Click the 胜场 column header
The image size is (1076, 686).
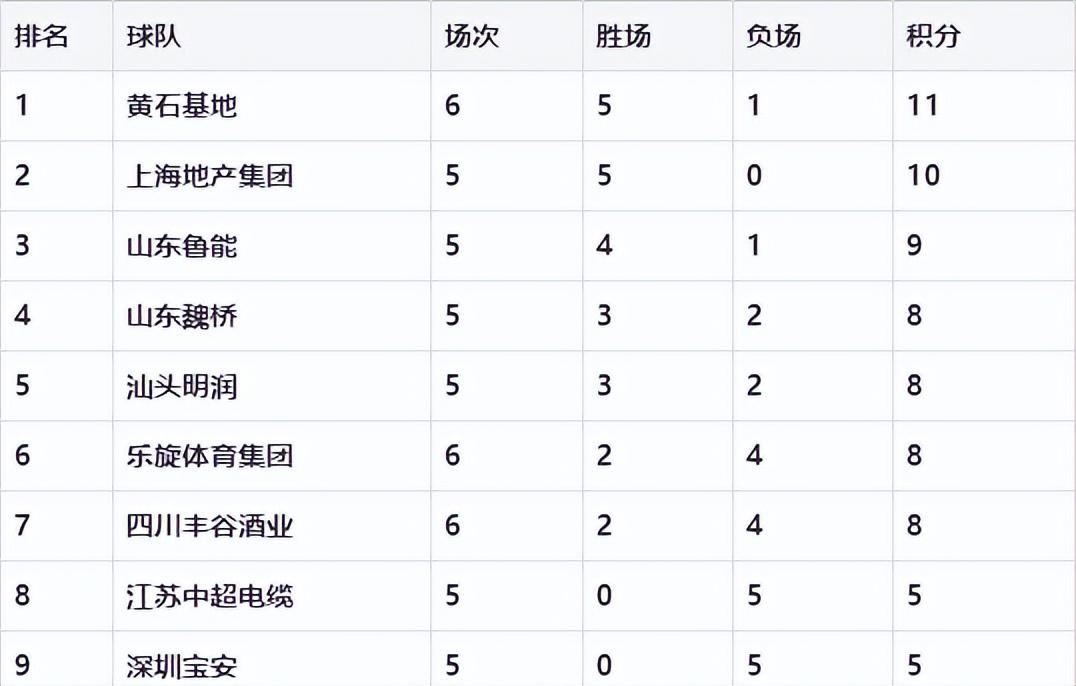[623, 37]
